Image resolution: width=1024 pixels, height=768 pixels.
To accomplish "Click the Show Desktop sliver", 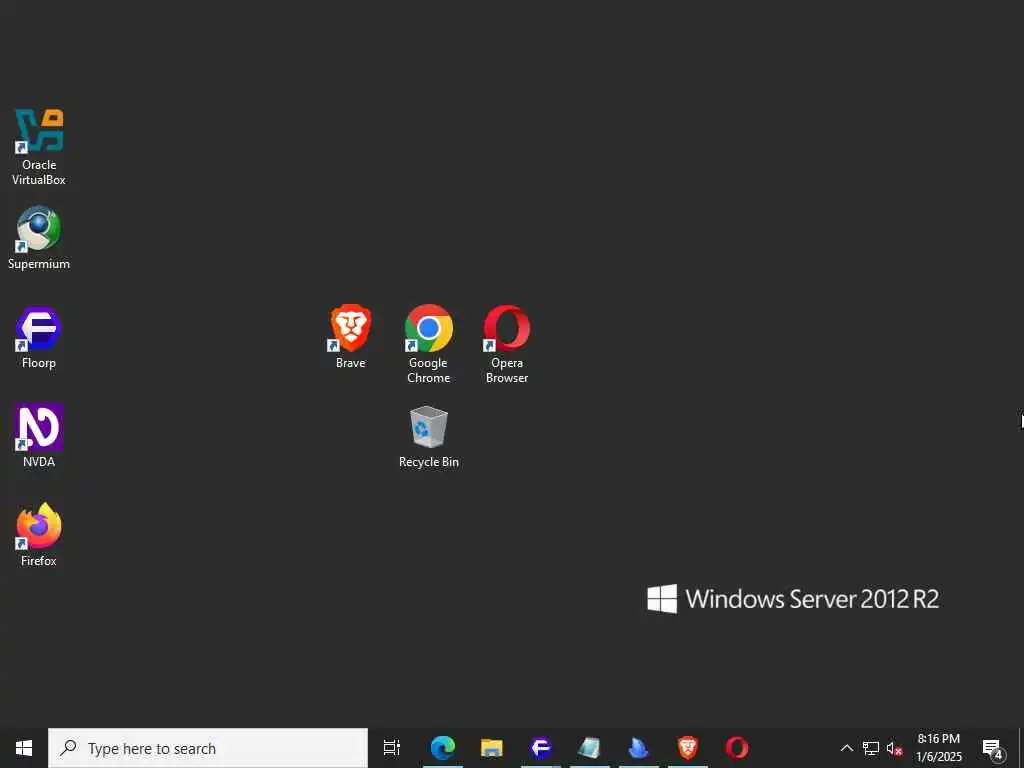I will click(x=1021, y=748).
